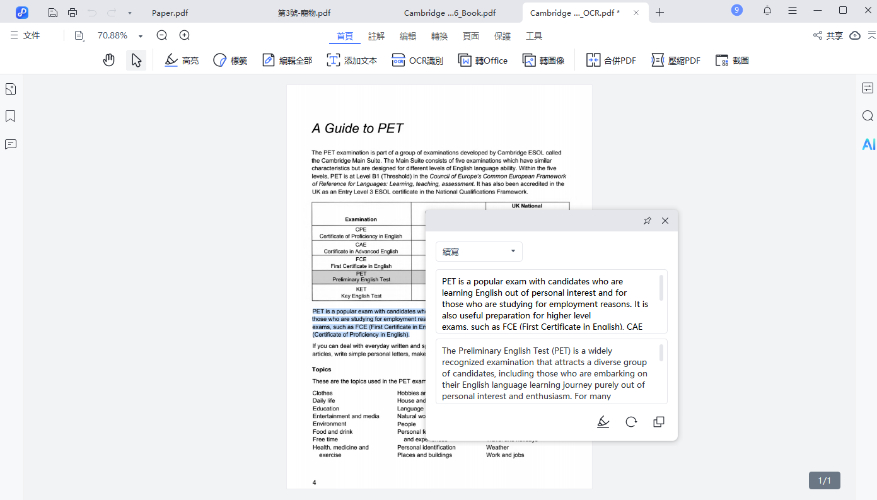Pin the AI popup panel
Viewport: 877px width, 500px height.
(x=647, y=220)
